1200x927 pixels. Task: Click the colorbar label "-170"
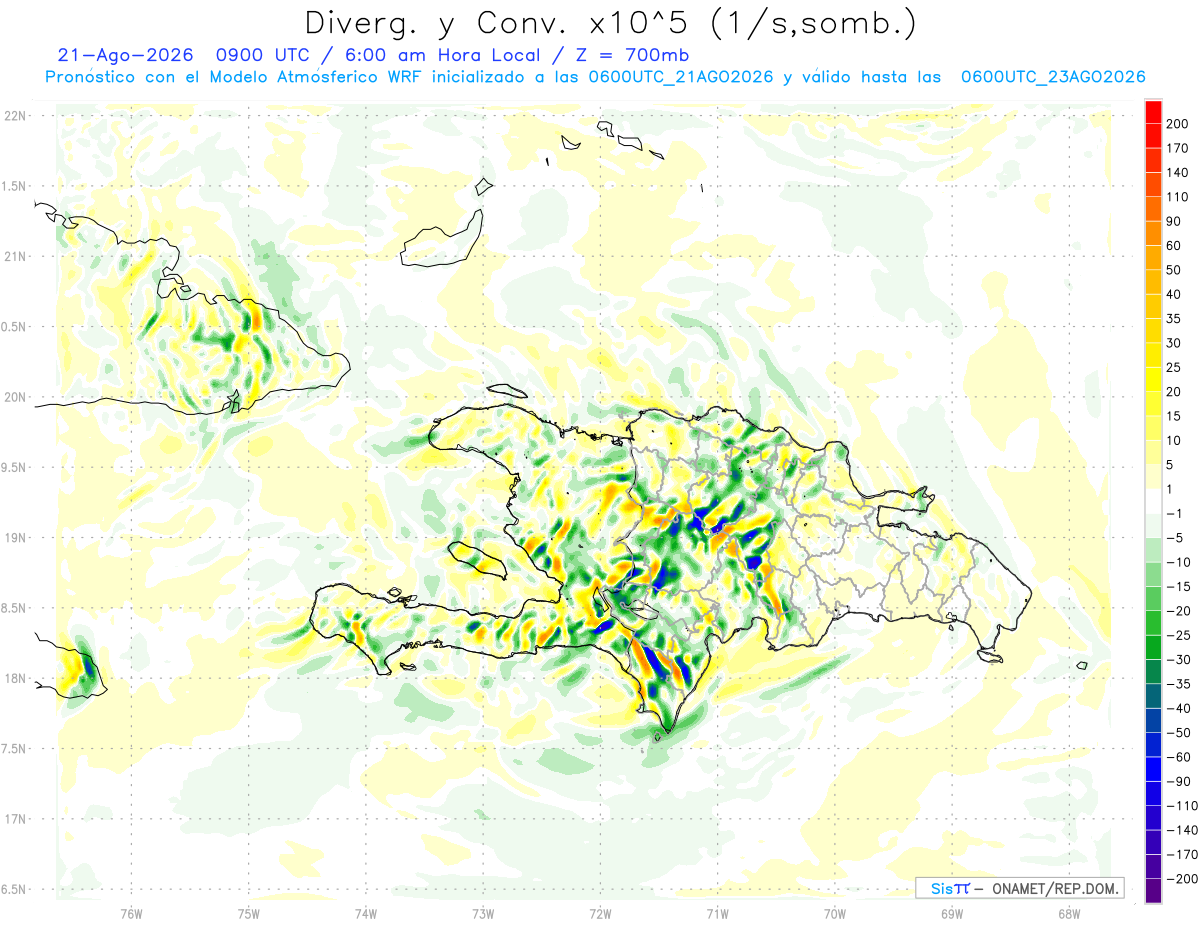1184,855
